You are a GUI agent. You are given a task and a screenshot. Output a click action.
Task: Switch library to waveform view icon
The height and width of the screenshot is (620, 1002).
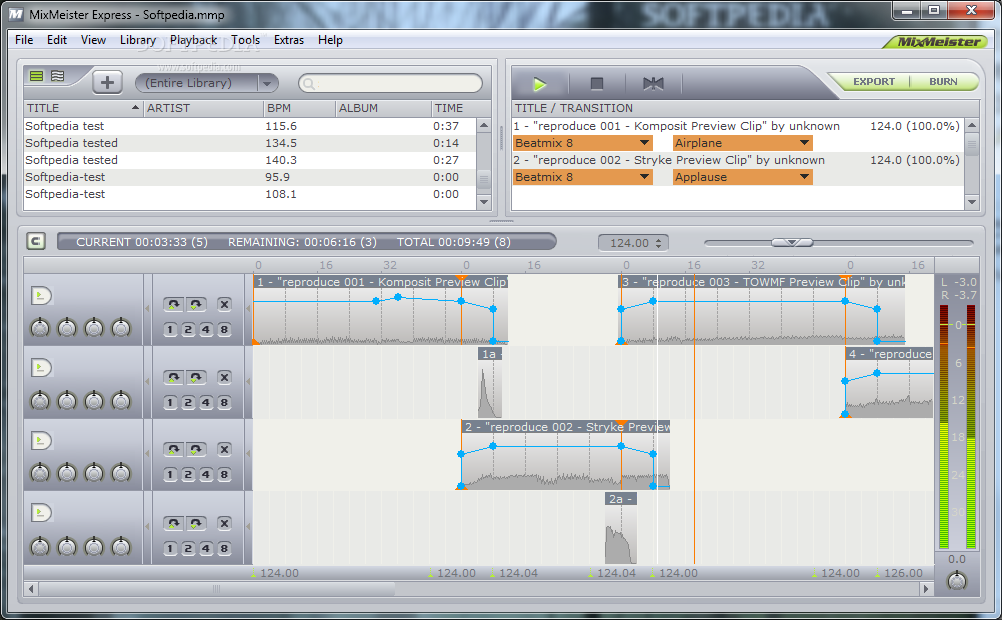58,76
